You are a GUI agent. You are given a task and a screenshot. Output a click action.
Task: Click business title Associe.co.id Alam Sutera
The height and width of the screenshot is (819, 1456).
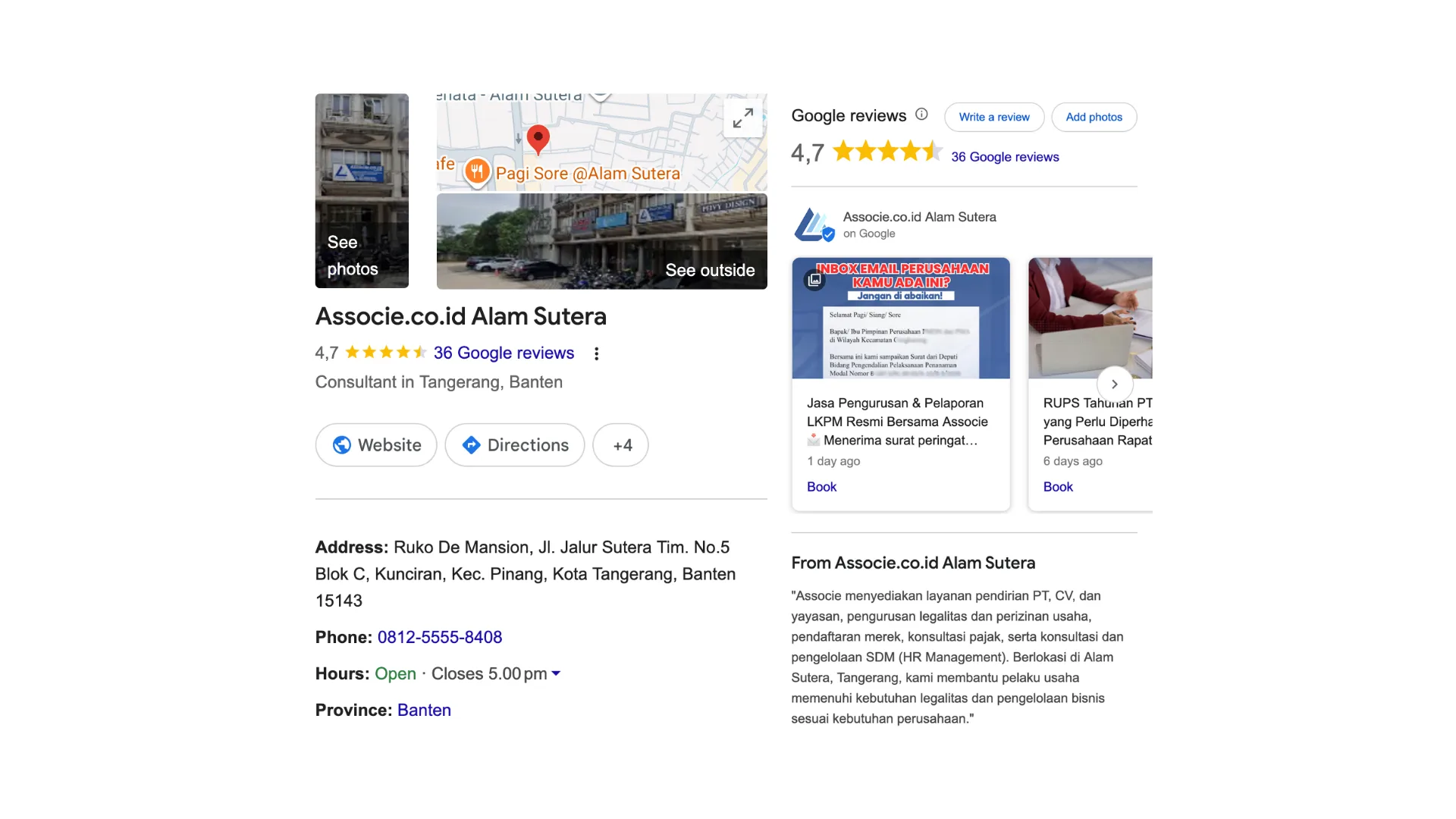click(461, 316)
